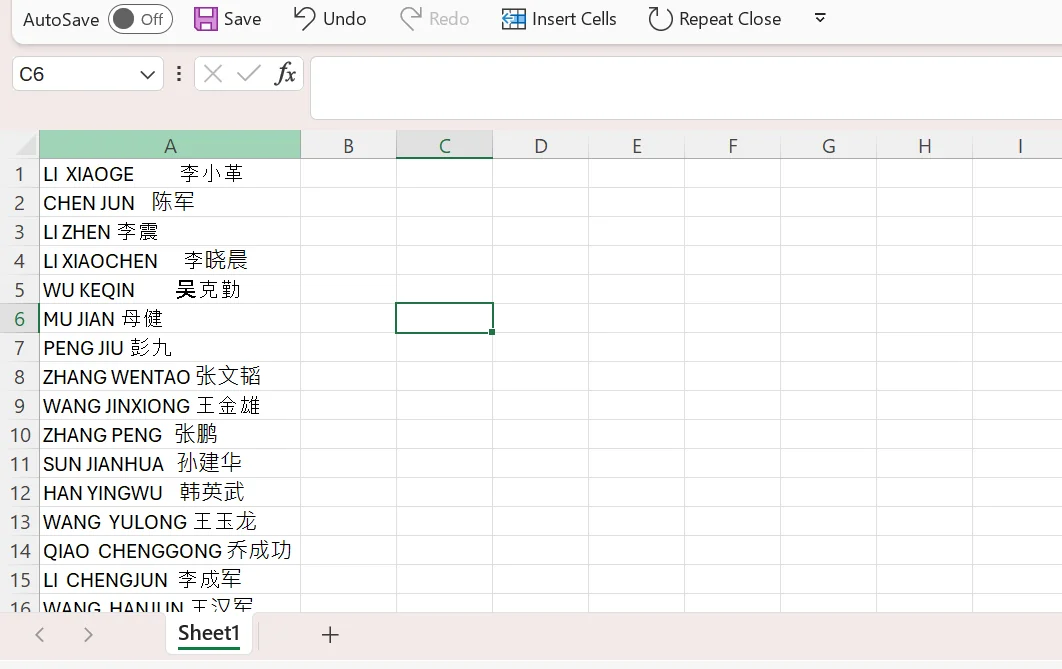Click the Insert Function fx icon
This screenshot has width=1062, height=669.
285,73
